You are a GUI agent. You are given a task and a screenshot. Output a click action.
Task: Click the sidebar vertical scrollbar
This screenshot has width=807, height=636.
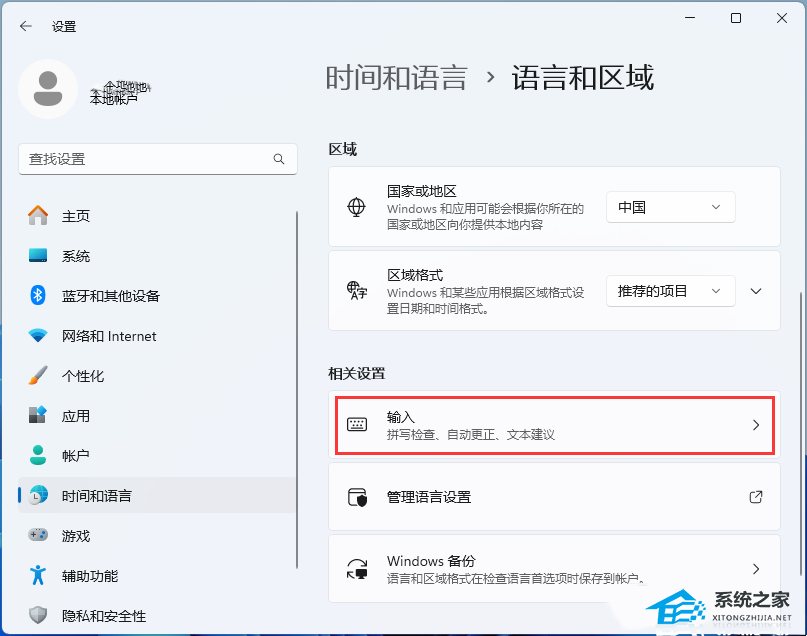(x=297, y=390)
